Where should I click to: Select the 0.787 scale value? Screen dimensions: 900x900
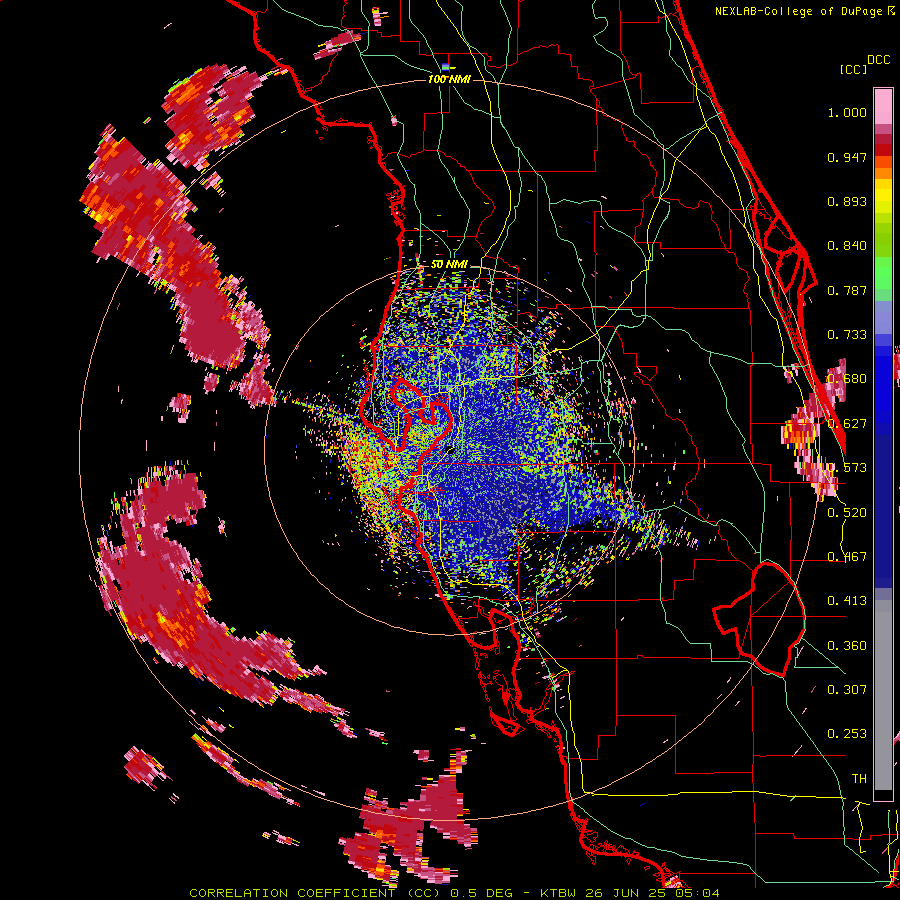[x=847, y=290]
